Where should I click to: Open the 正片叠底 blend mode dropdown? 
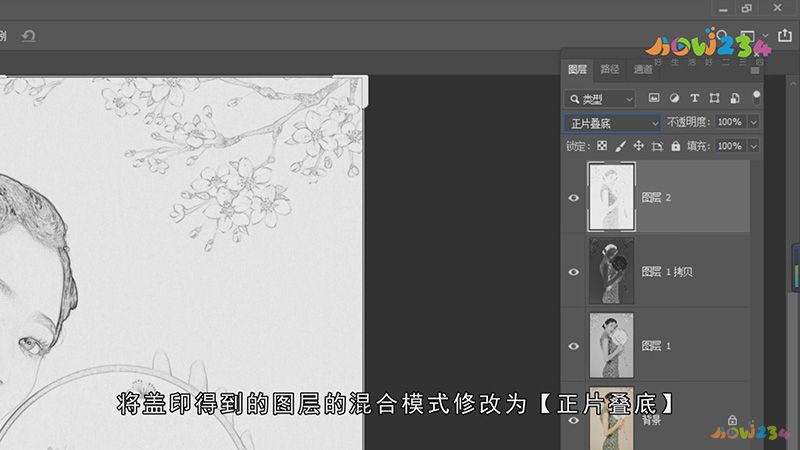coord(612,123)
